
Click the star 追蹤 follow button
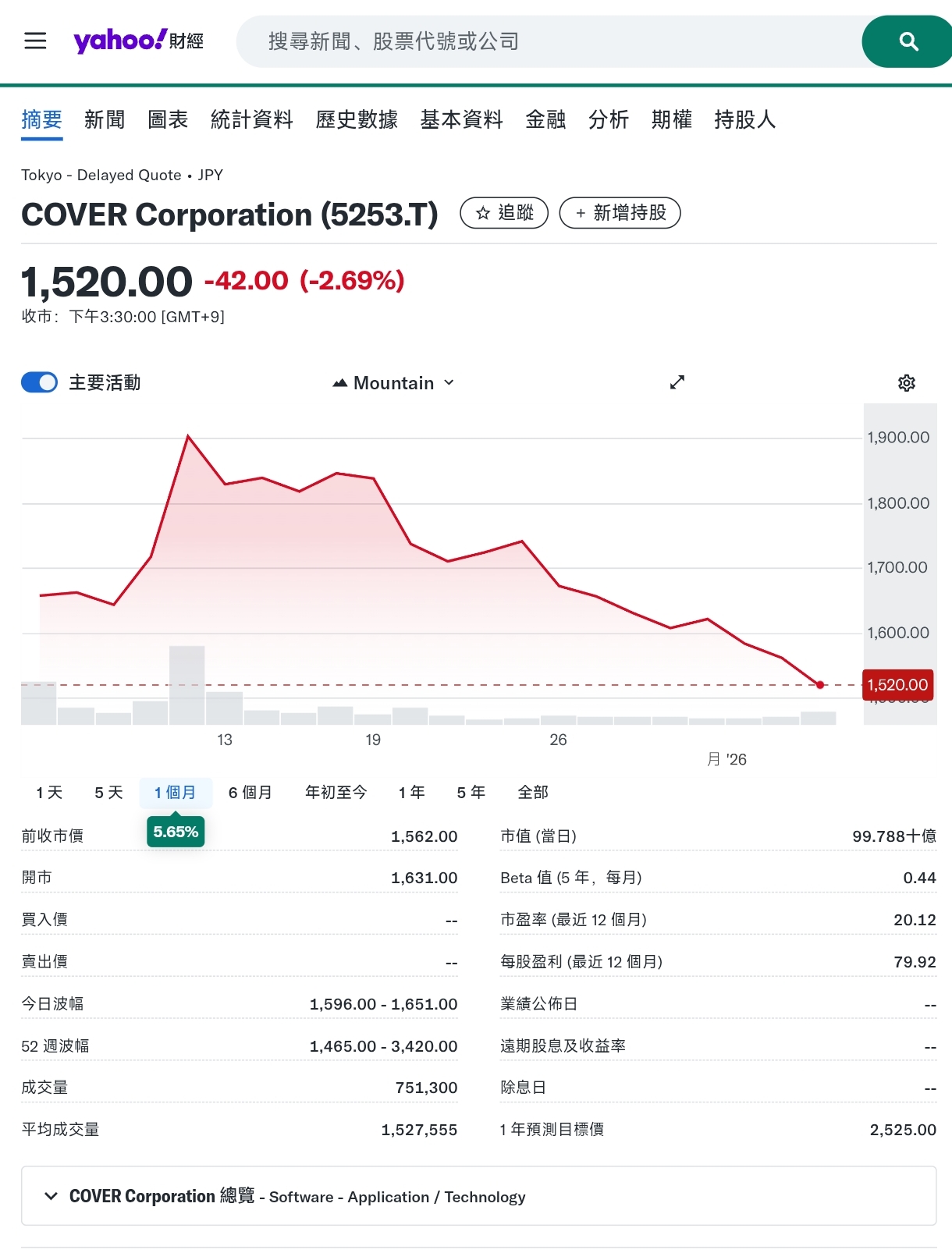(x=504, y=213)
